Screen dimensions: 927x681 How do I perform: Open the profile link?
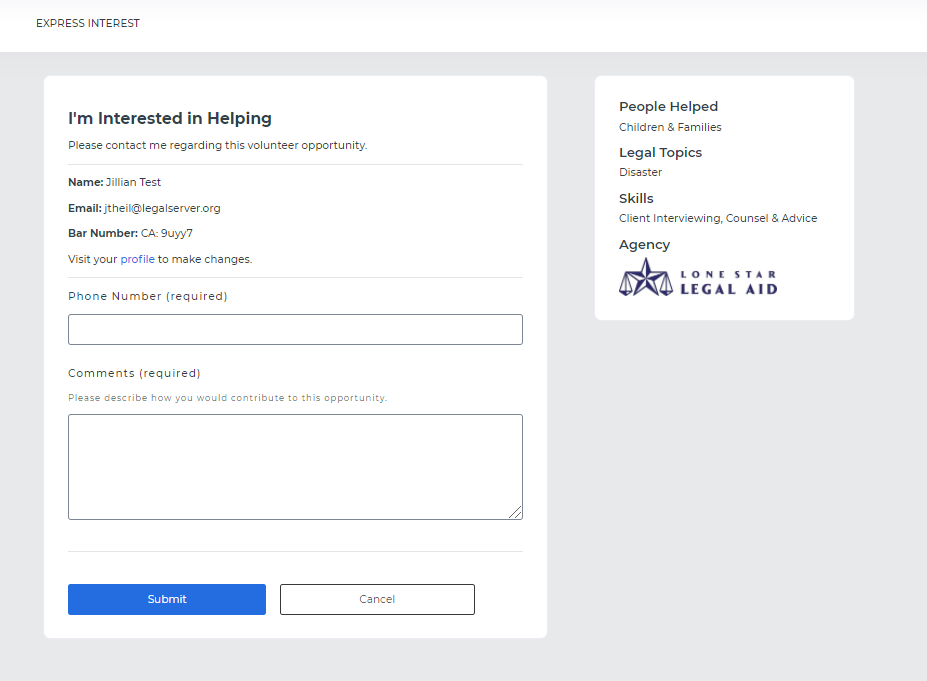point(137,259)
